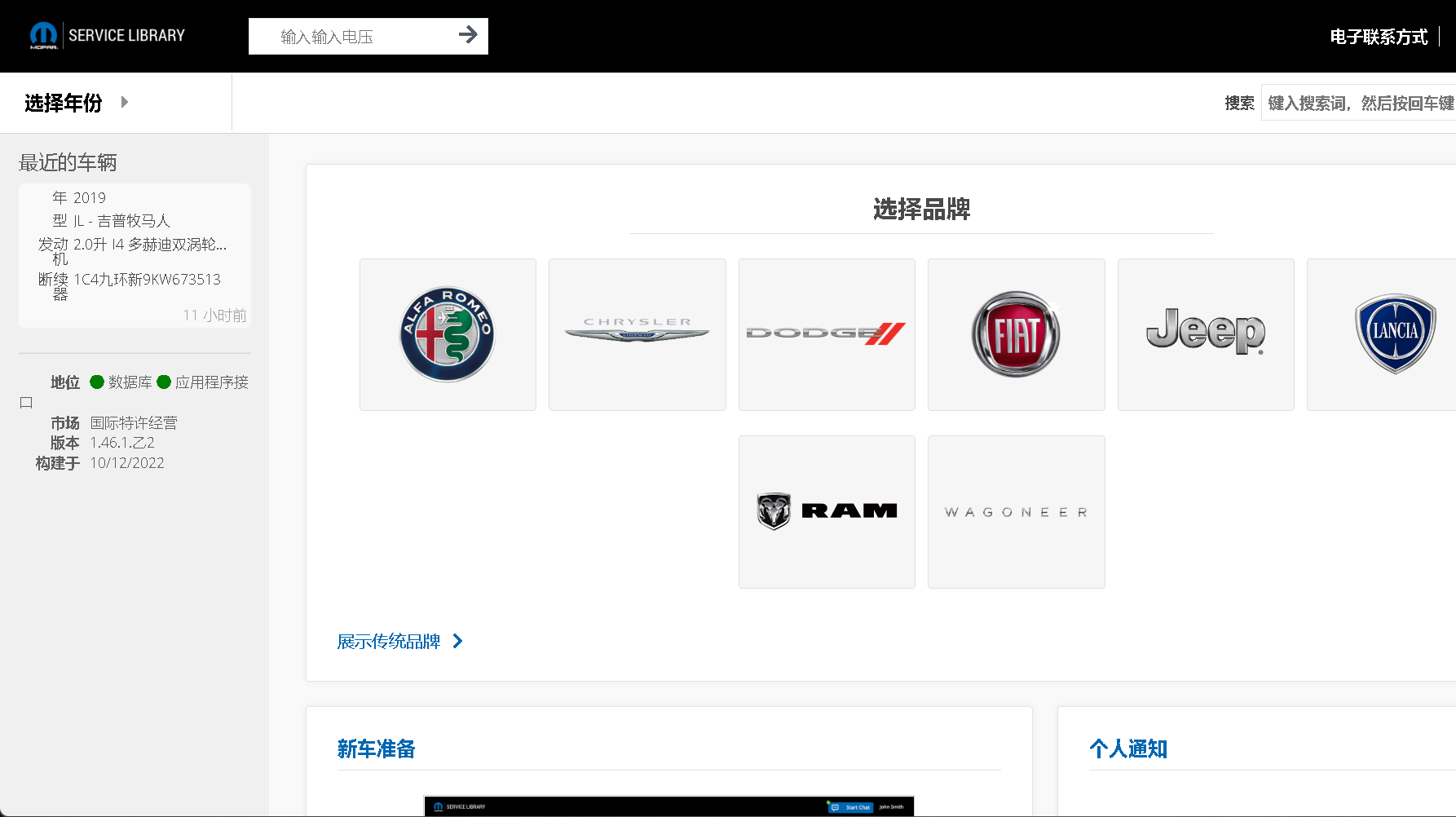Screen dimensions: 1456x817
Task: Click the VIN input field
Action: (359, 37)
